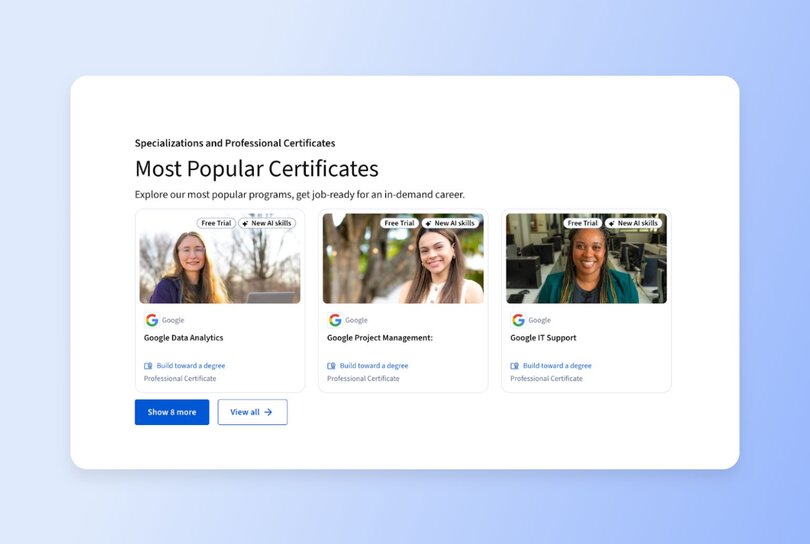Click New AI skills badge on Data Analytics card
This screenshot has height=544, width=810.
[x=267, y=223]
